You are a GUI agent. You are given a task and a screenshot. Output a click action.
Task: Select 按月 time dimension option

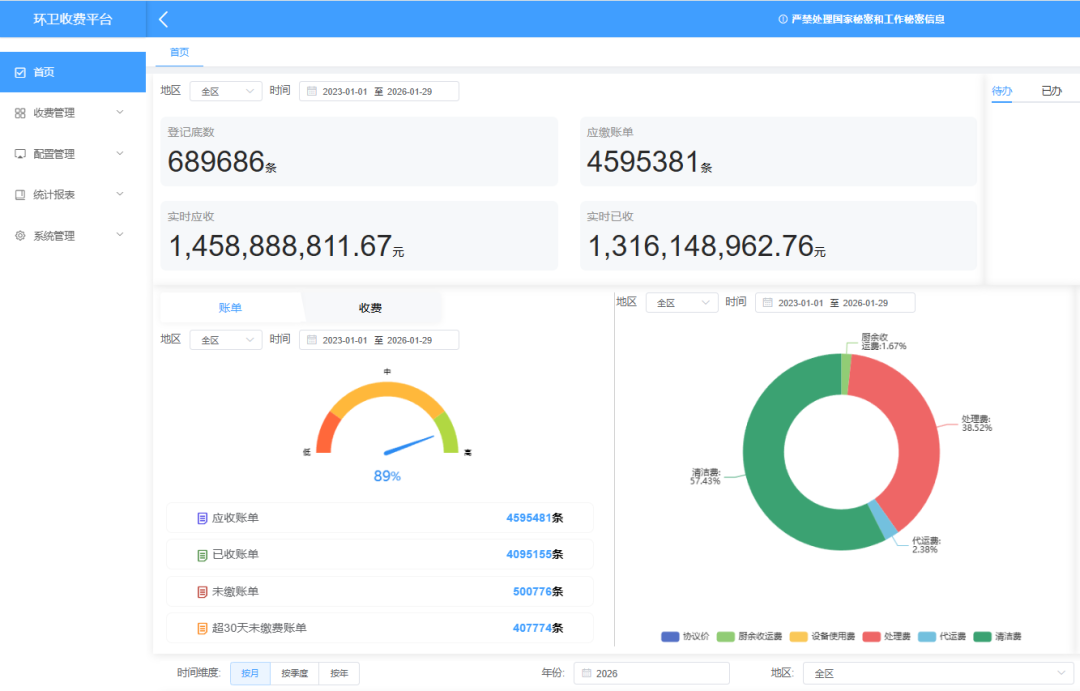[x=249, y=674]
